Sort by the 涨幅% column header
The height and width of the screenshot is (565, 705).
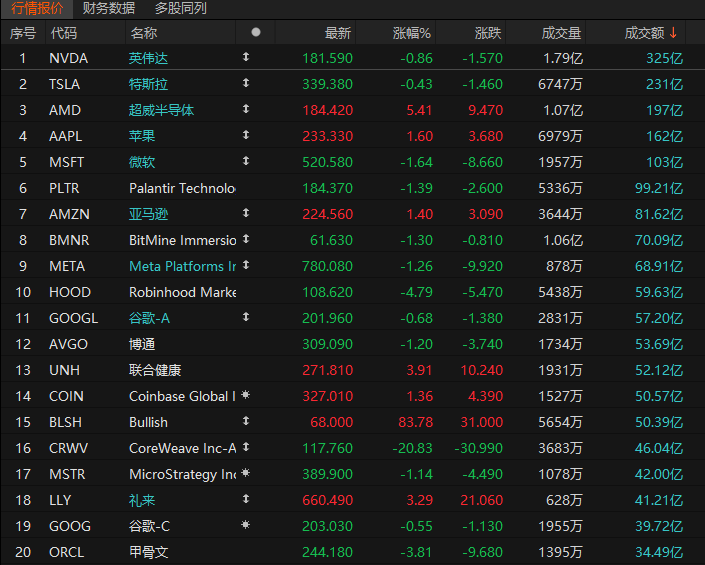click(412, 33)
